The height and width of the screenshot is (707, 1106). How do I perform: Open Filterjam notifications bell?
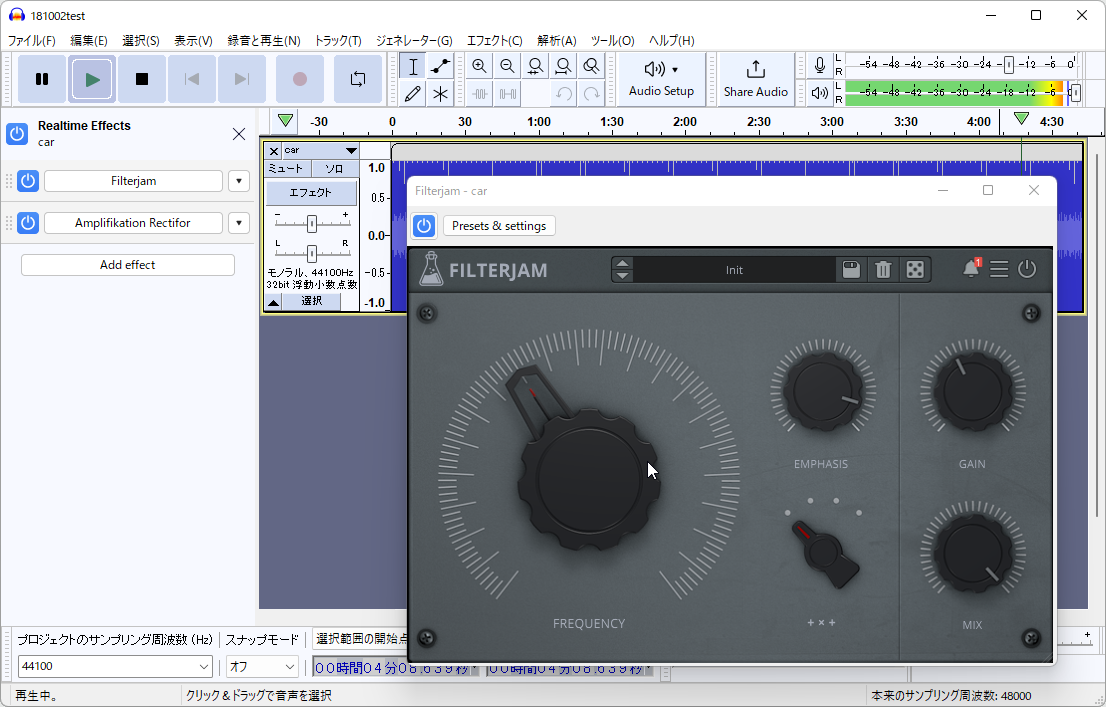(x=970, y=268)
